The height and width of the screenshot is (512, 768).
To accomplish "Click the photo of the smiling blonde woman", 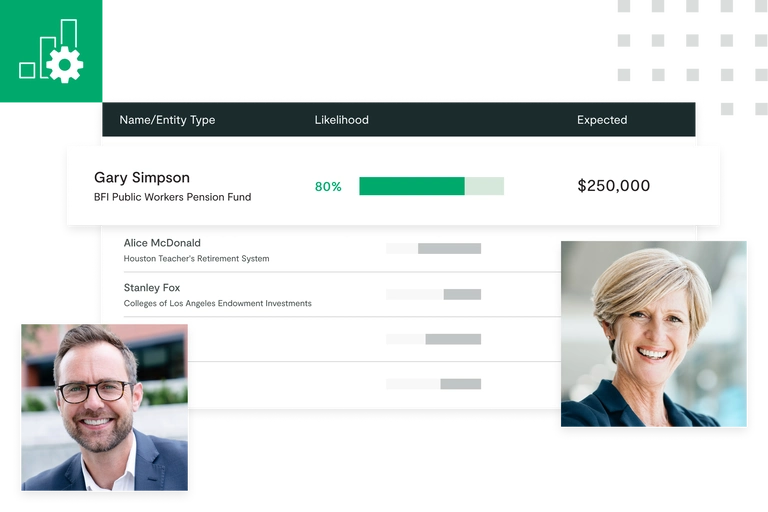I will (654, 334).
